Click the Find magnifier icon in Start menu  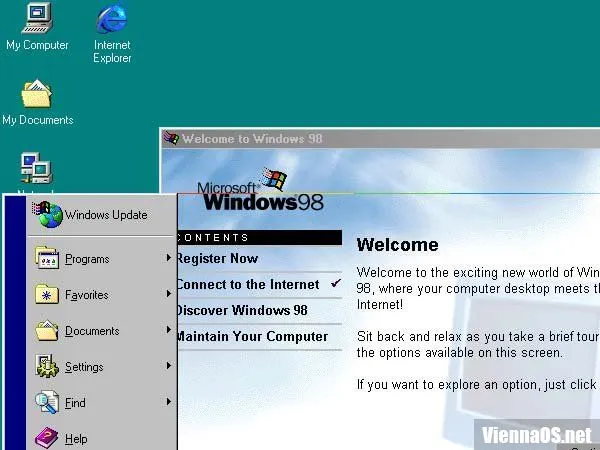47,402
